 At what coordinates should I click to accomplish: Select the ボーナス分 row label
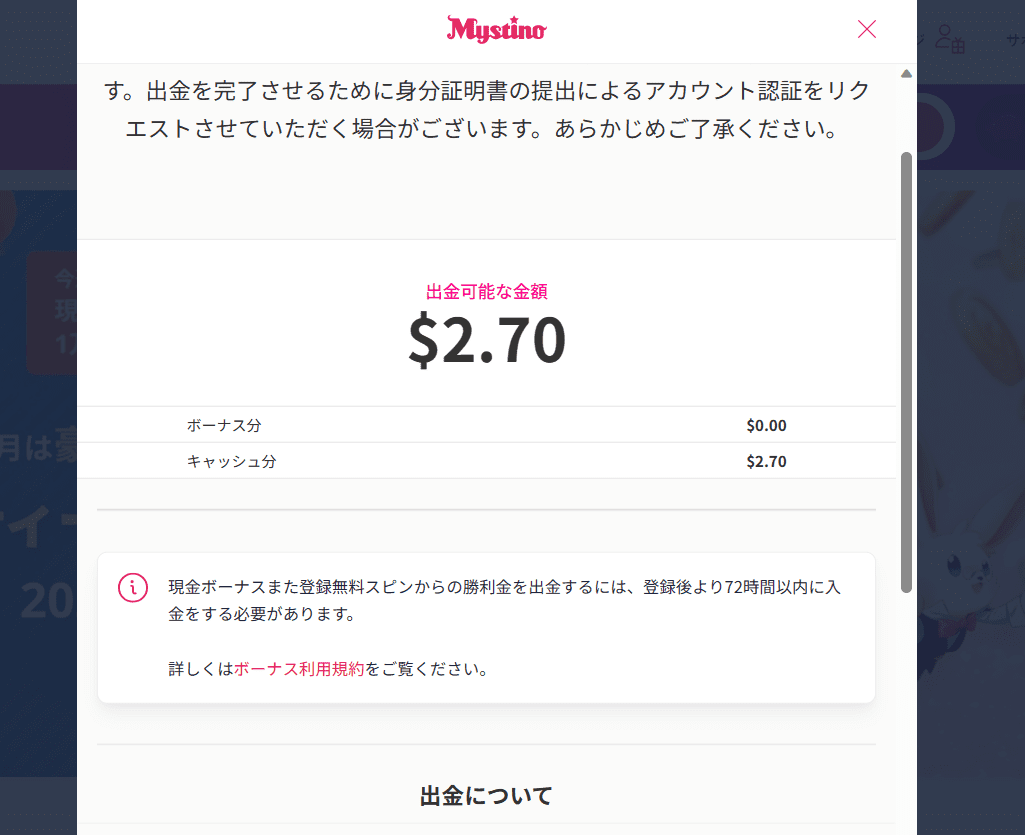[x=224, y=426]
